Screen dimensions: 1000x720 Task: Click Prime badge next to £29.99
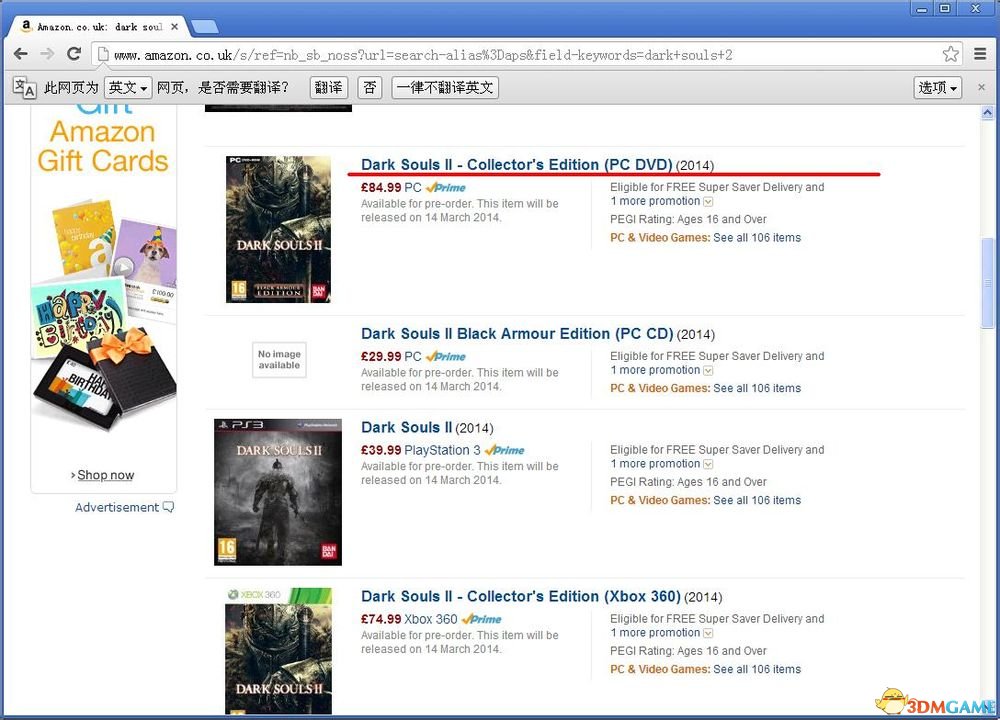coord(446,356)
